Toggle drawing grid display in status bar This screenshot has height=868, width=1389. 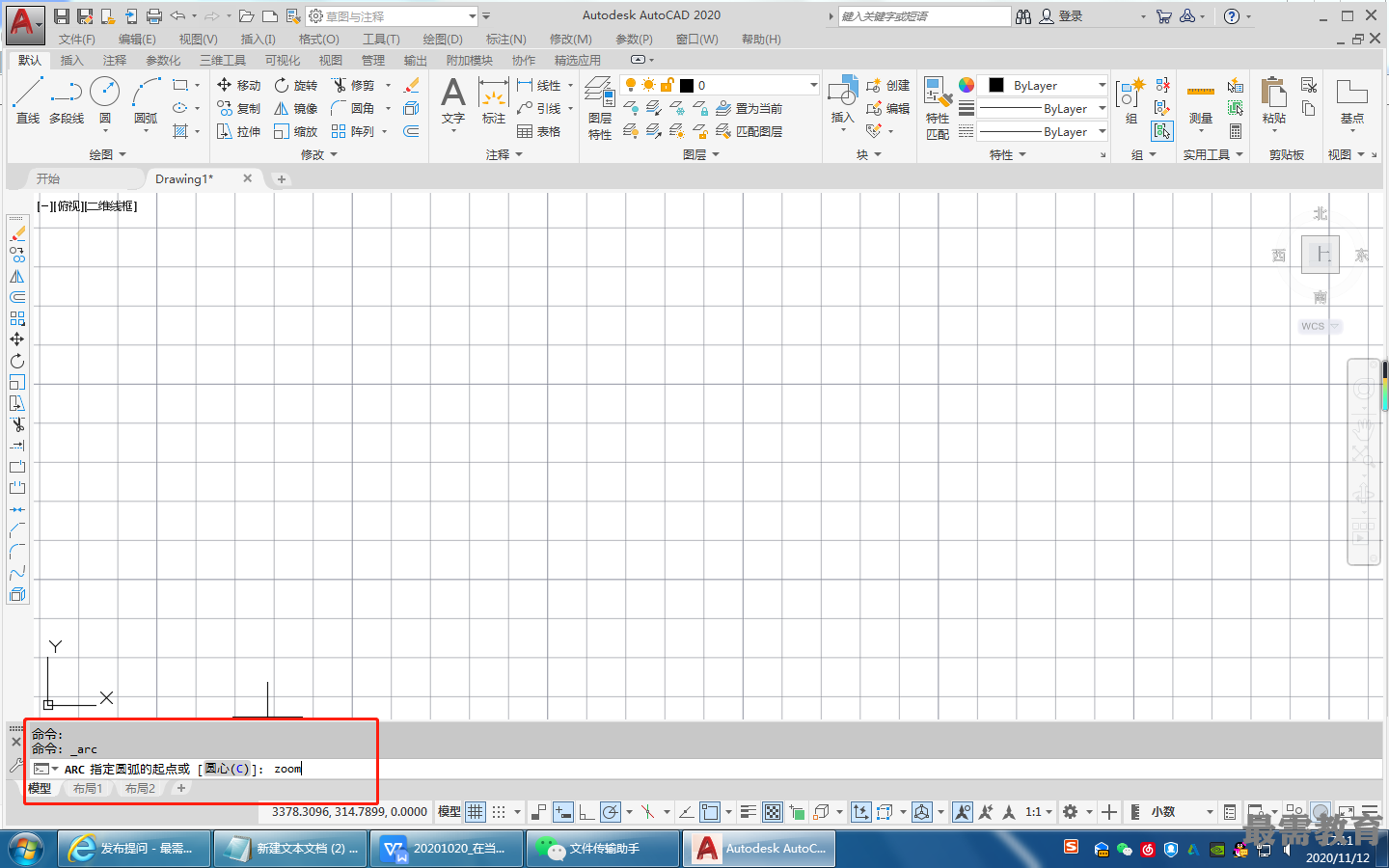coord(476,812)
